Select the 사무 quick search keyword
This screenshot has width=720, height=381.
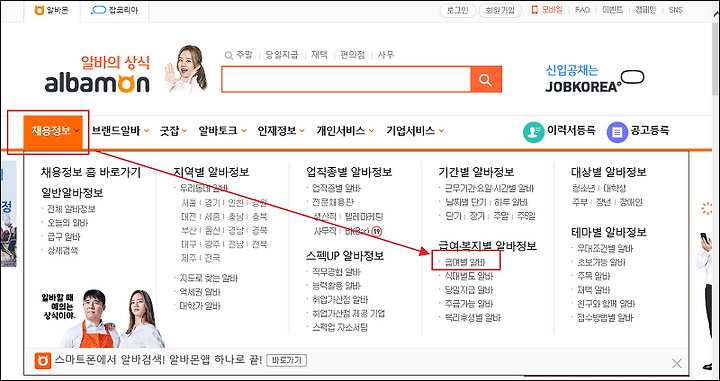point(386,55)
